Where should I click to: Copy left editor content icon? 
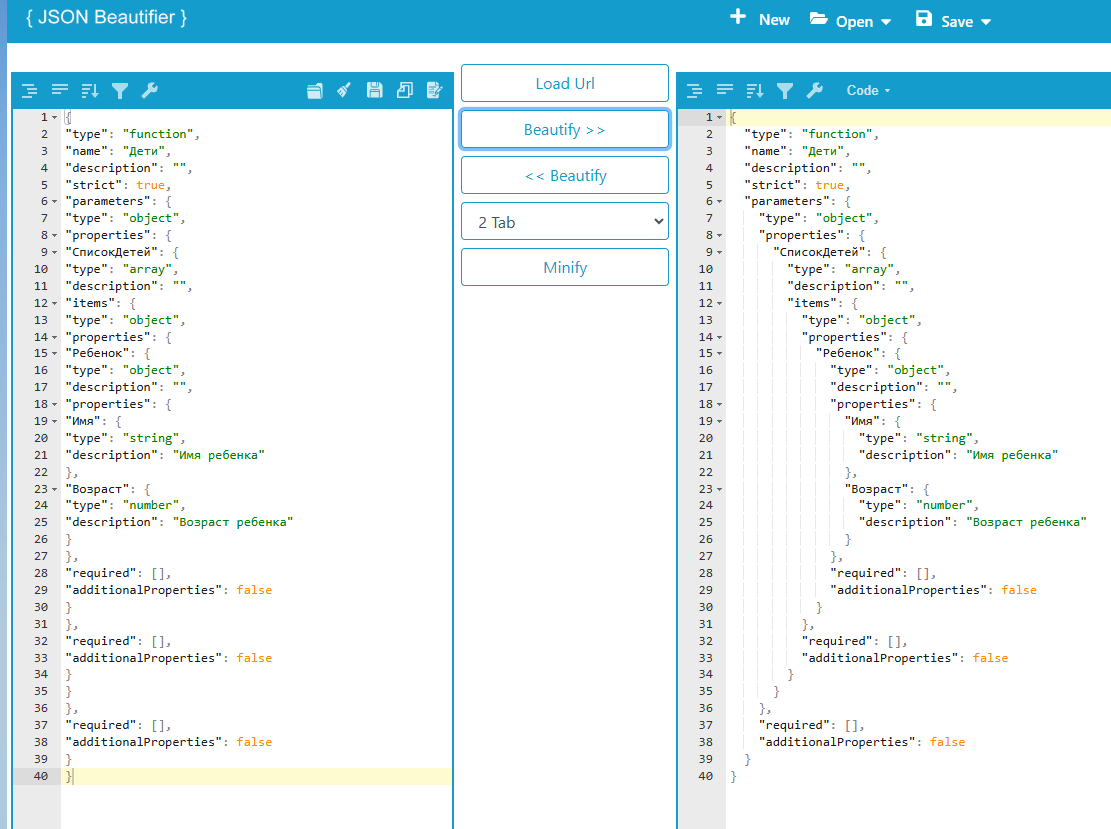click(x=405, y=90)
